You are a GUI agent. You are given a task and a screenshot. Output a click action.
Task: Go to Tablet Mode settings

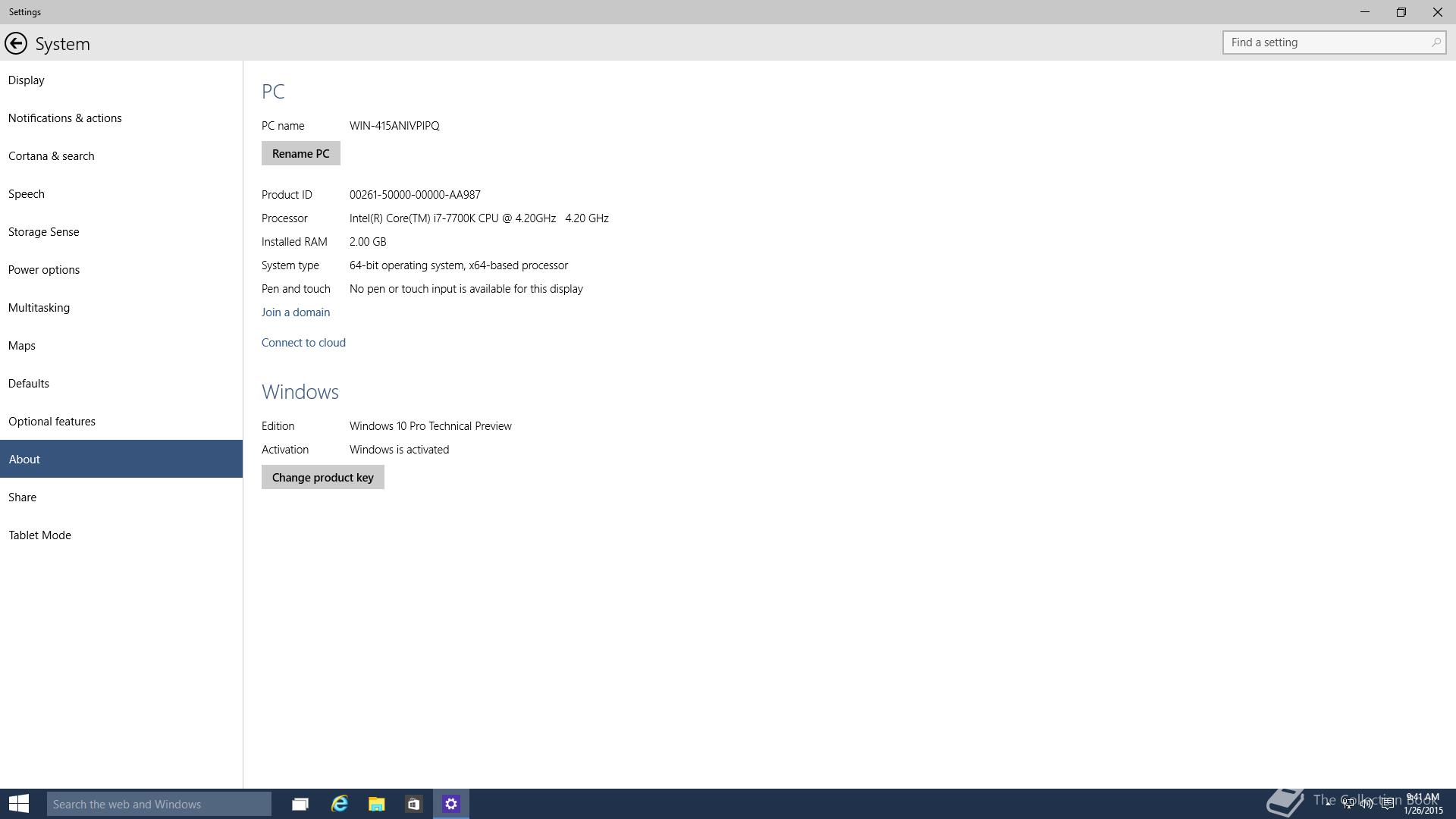121,535
